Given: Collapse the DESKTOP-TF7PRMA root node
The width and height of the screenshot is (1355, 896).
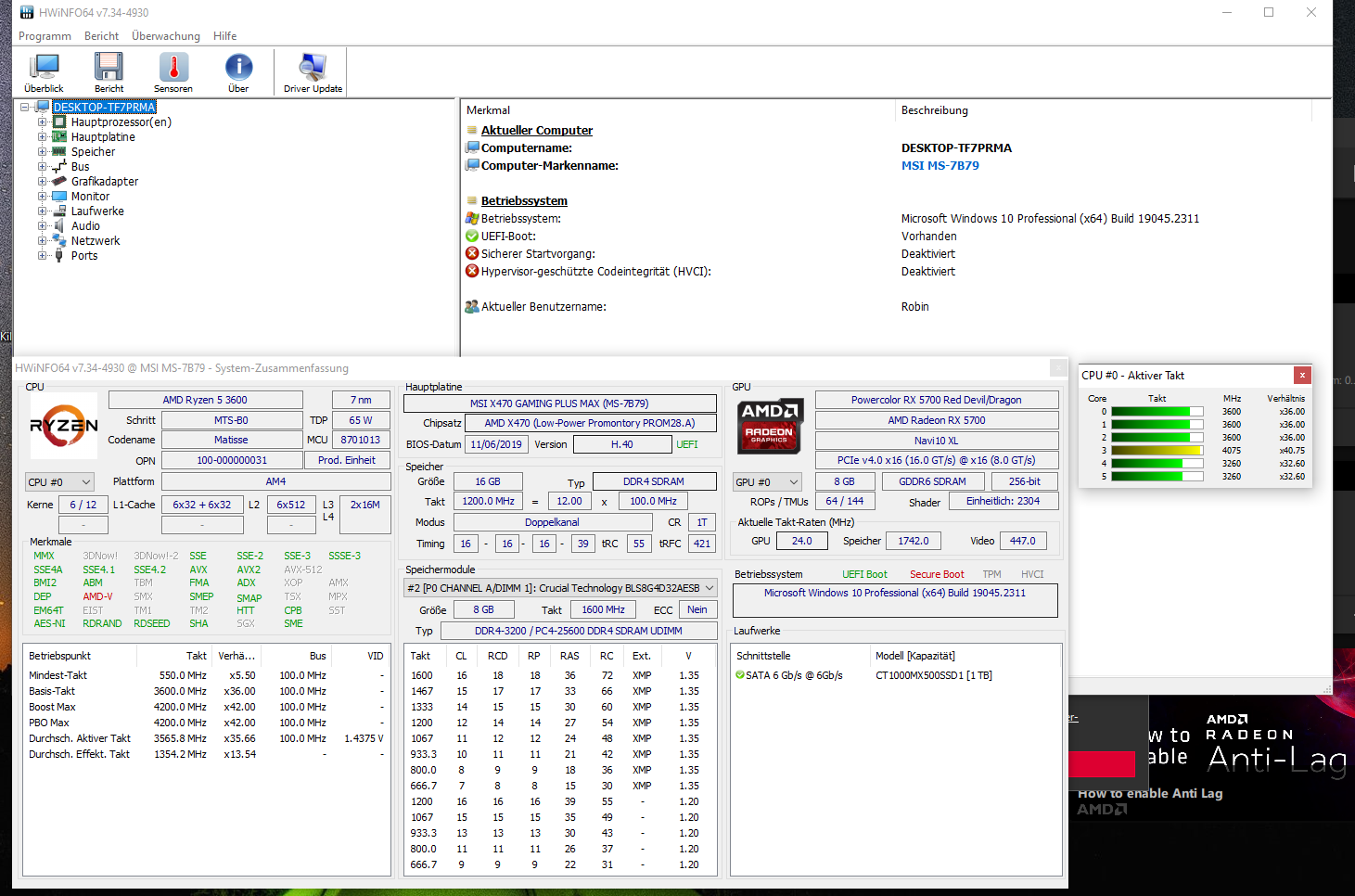Looking at the screenshot, I should click(25, 108).
